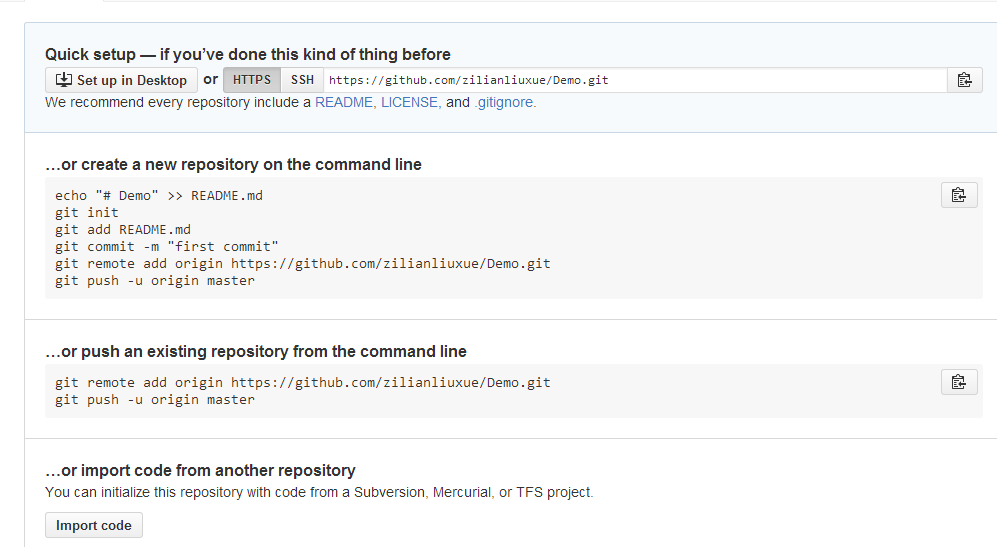Copy the clone URL with clipboard icon
This screenshot has height=547, width=997.
click(963, 80)
